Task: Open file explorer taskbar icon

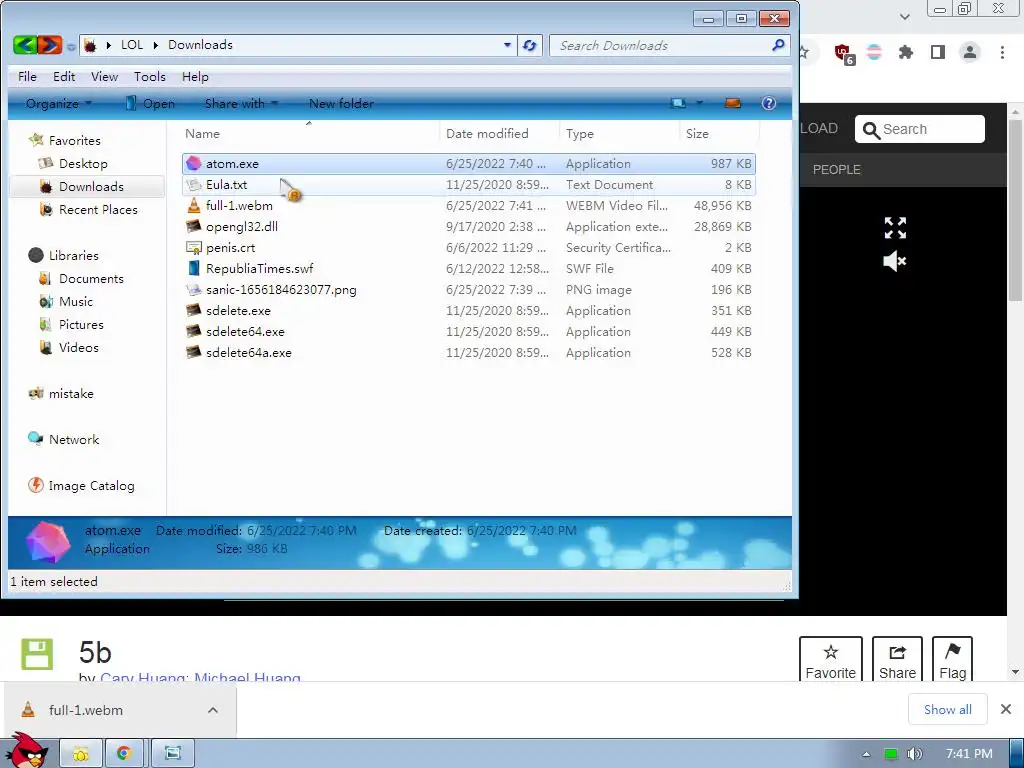Action: point(81,754)
